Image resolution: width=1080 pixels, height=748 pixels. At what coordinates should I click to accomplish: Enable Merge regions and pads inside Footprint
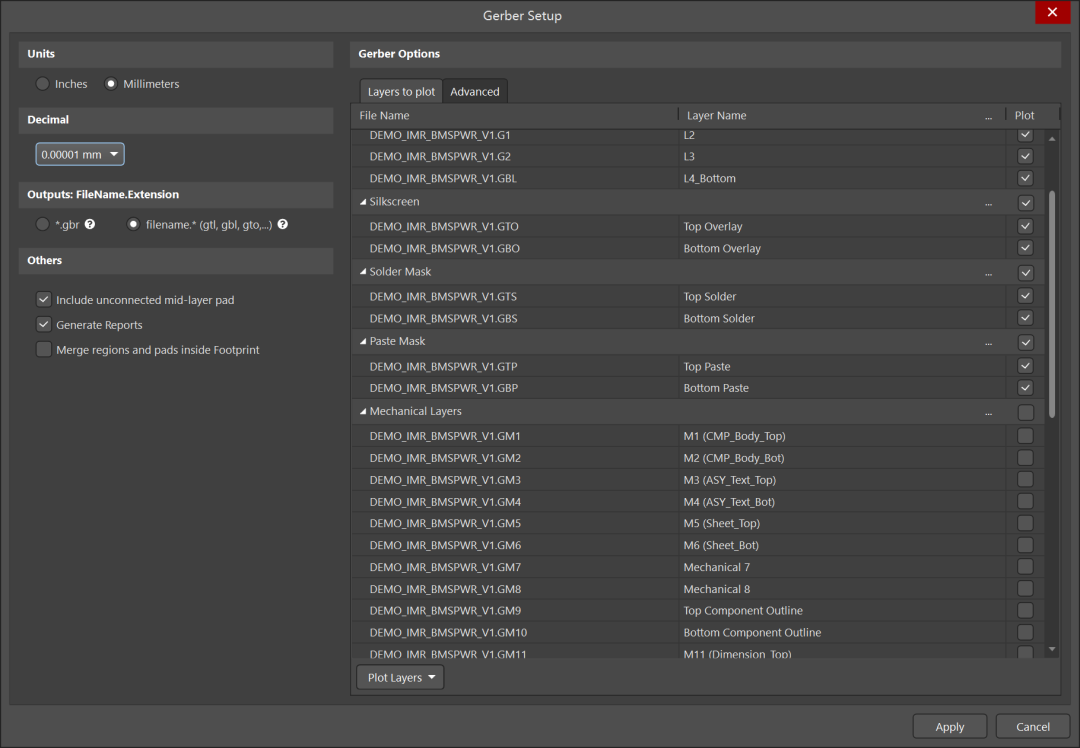[x=43, y=349]
